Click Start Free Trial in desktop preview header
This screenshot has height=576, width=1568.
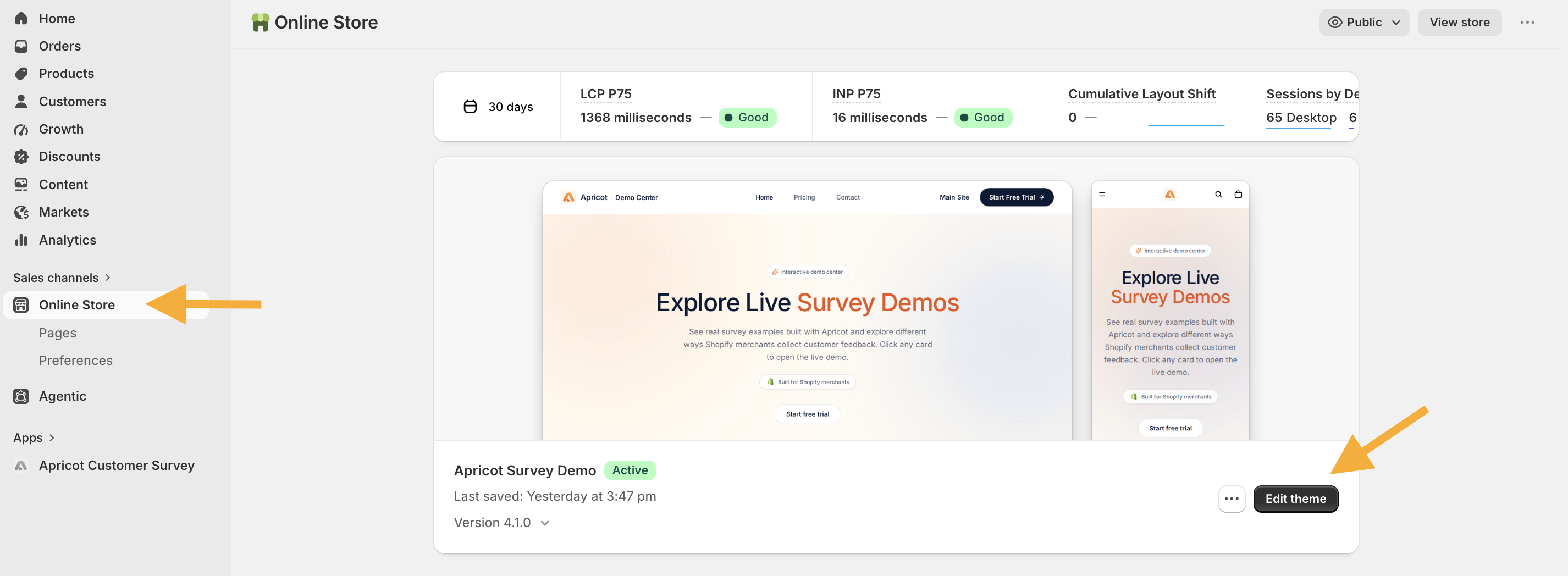click(1016, 197)
